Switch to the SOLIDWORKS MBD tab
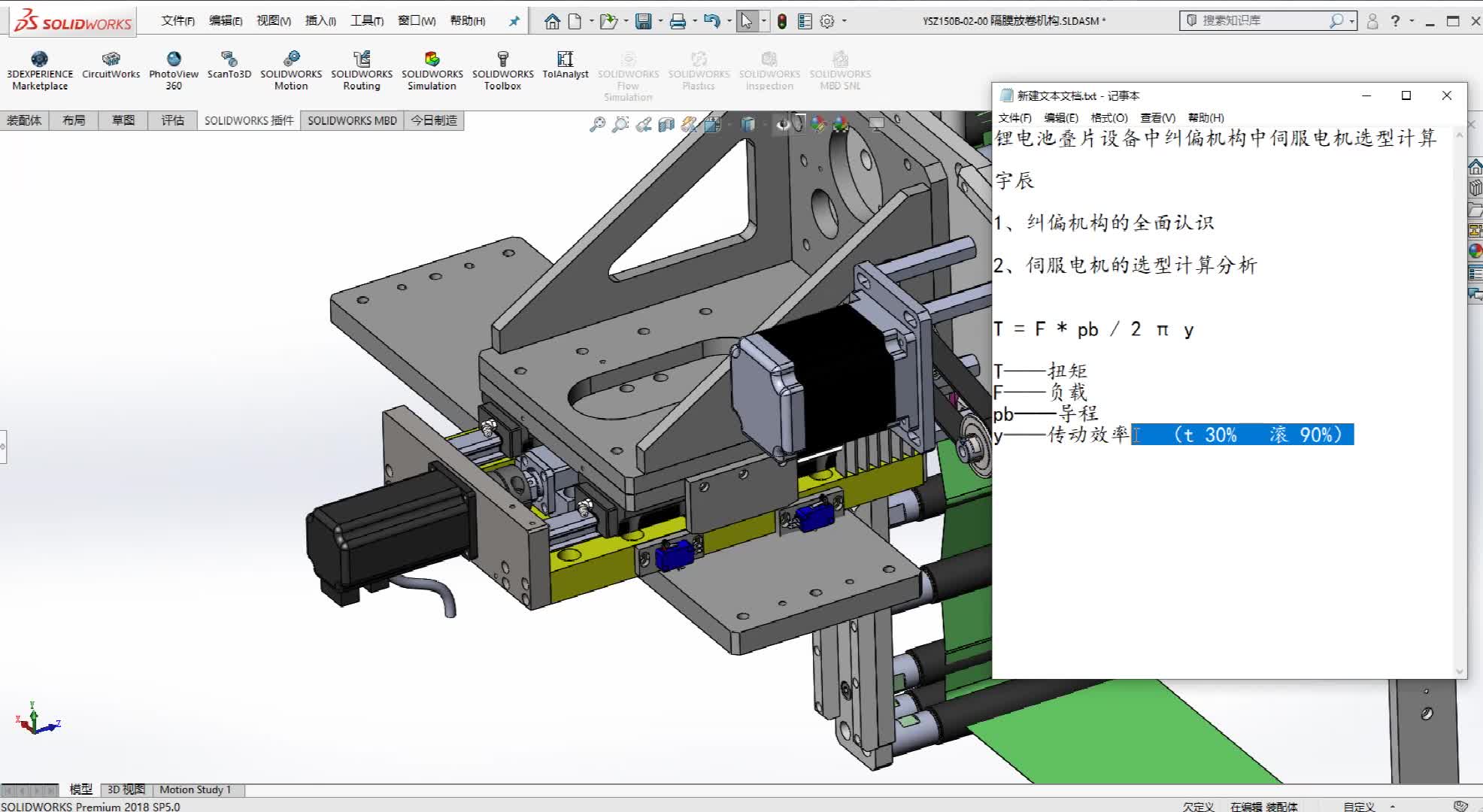The height and width of the screenshot is (812, 1483). click(x=352, y=120)
